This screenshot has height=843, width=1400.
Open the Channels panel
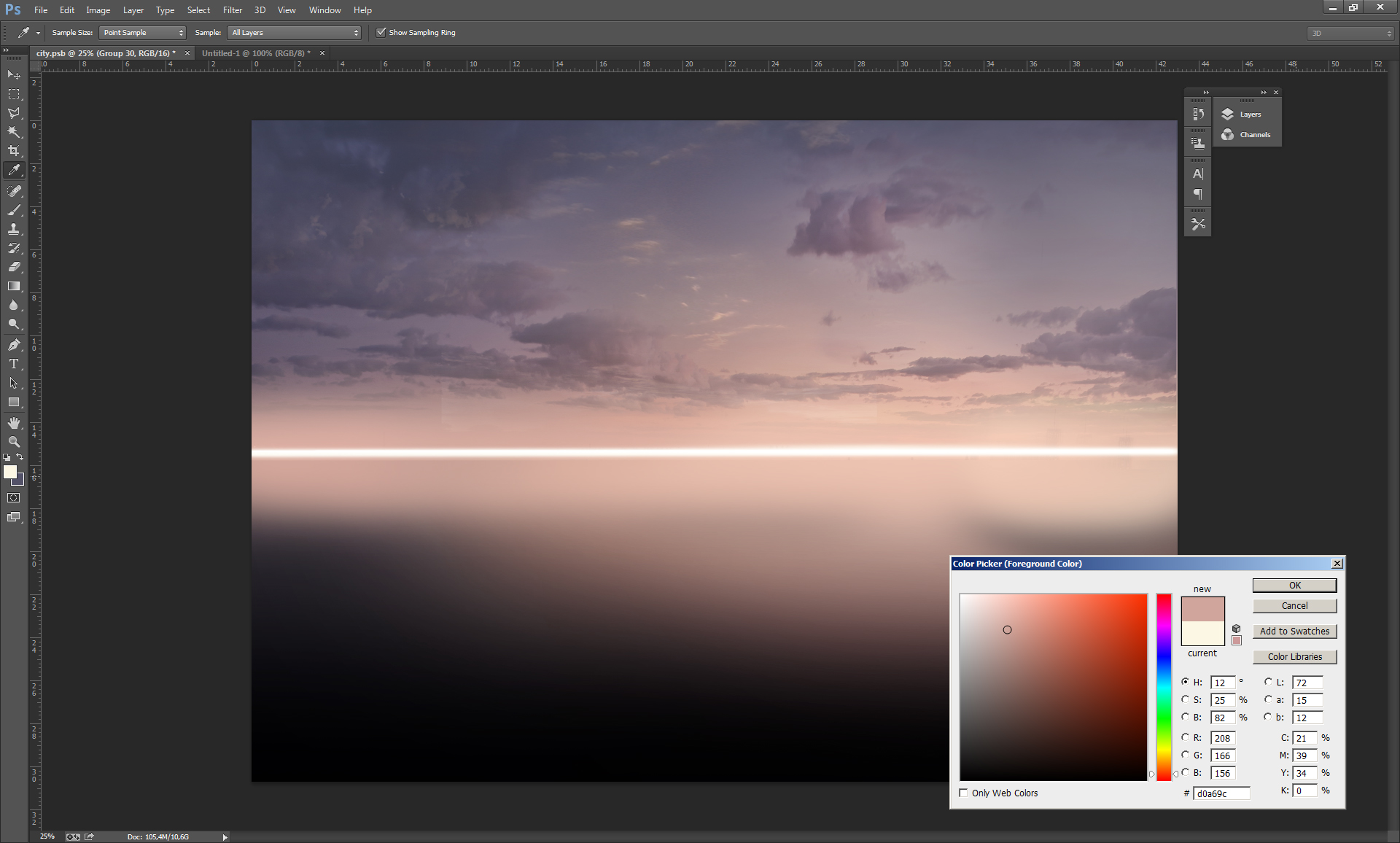tap(1247, 135)
